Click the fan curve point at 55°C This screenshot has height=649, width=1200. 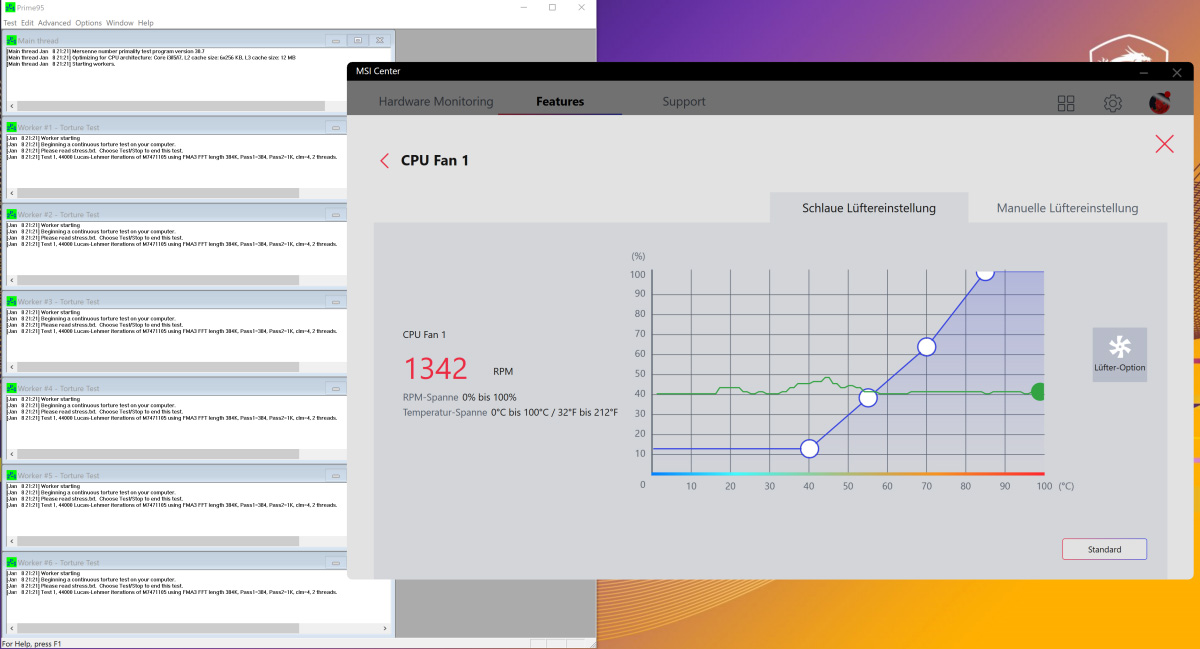click(x=868, y=398)
